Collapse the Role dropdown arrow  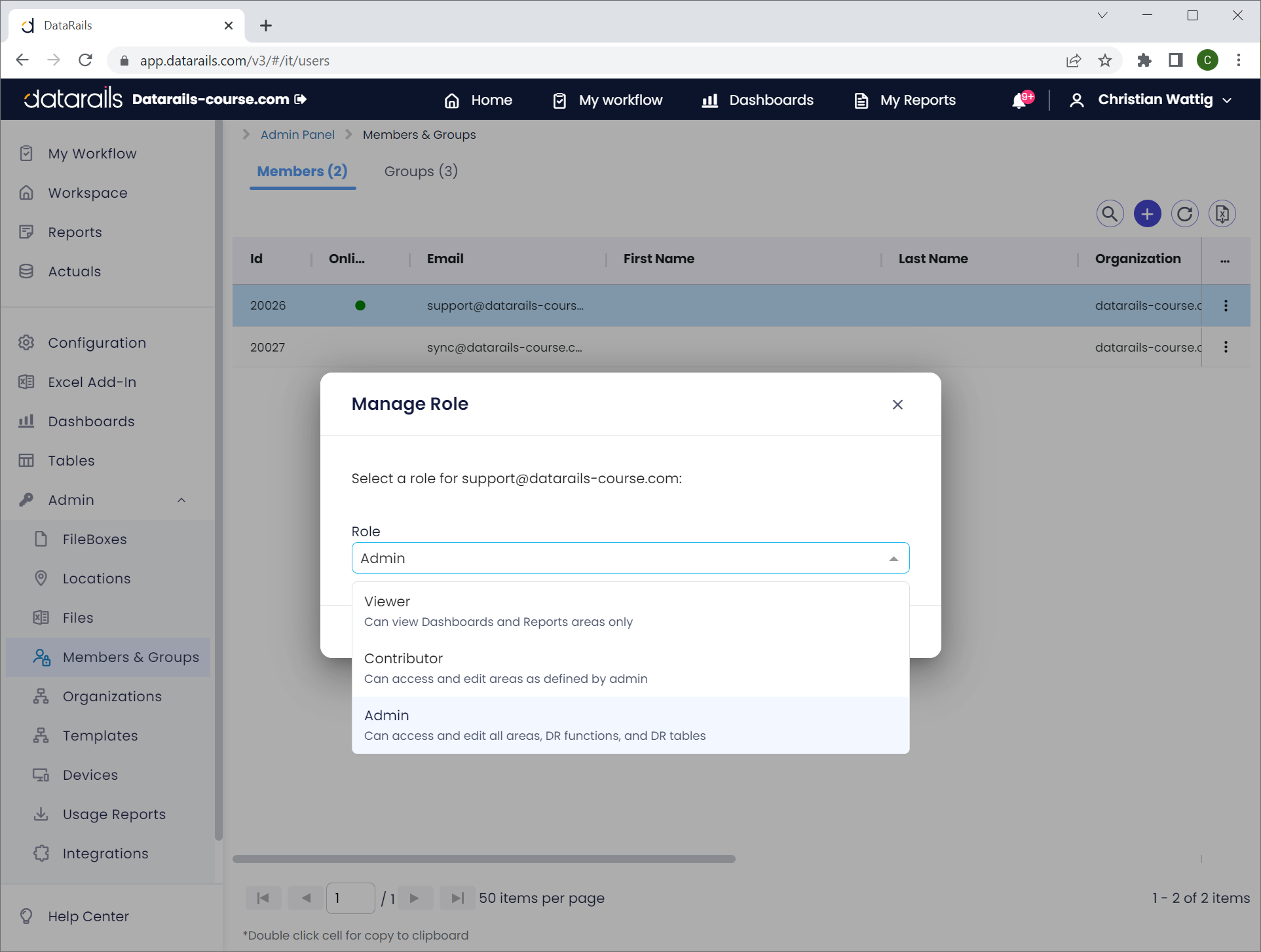click(893, 558)
